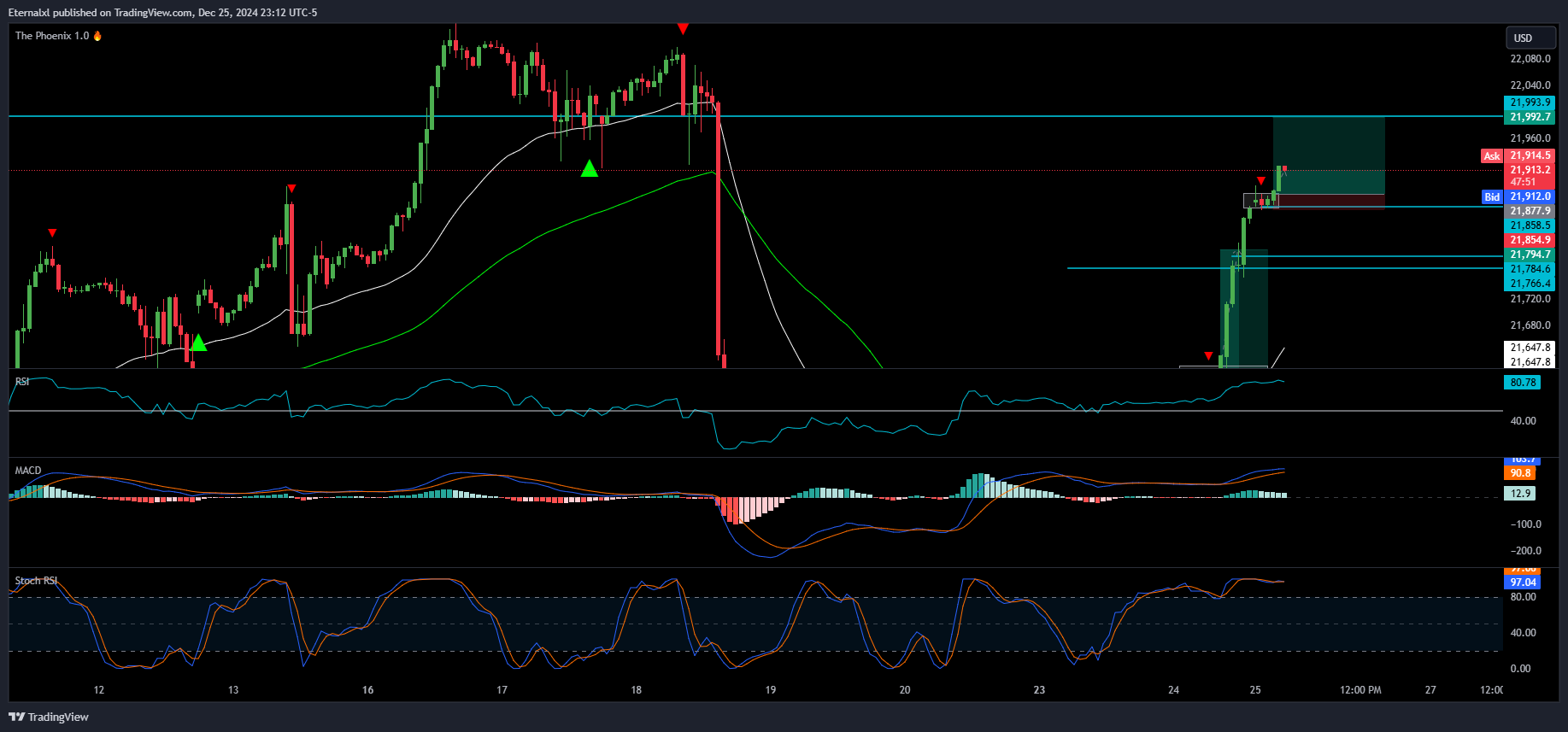Click the 21,854.9 red price label

point(1530,240)
